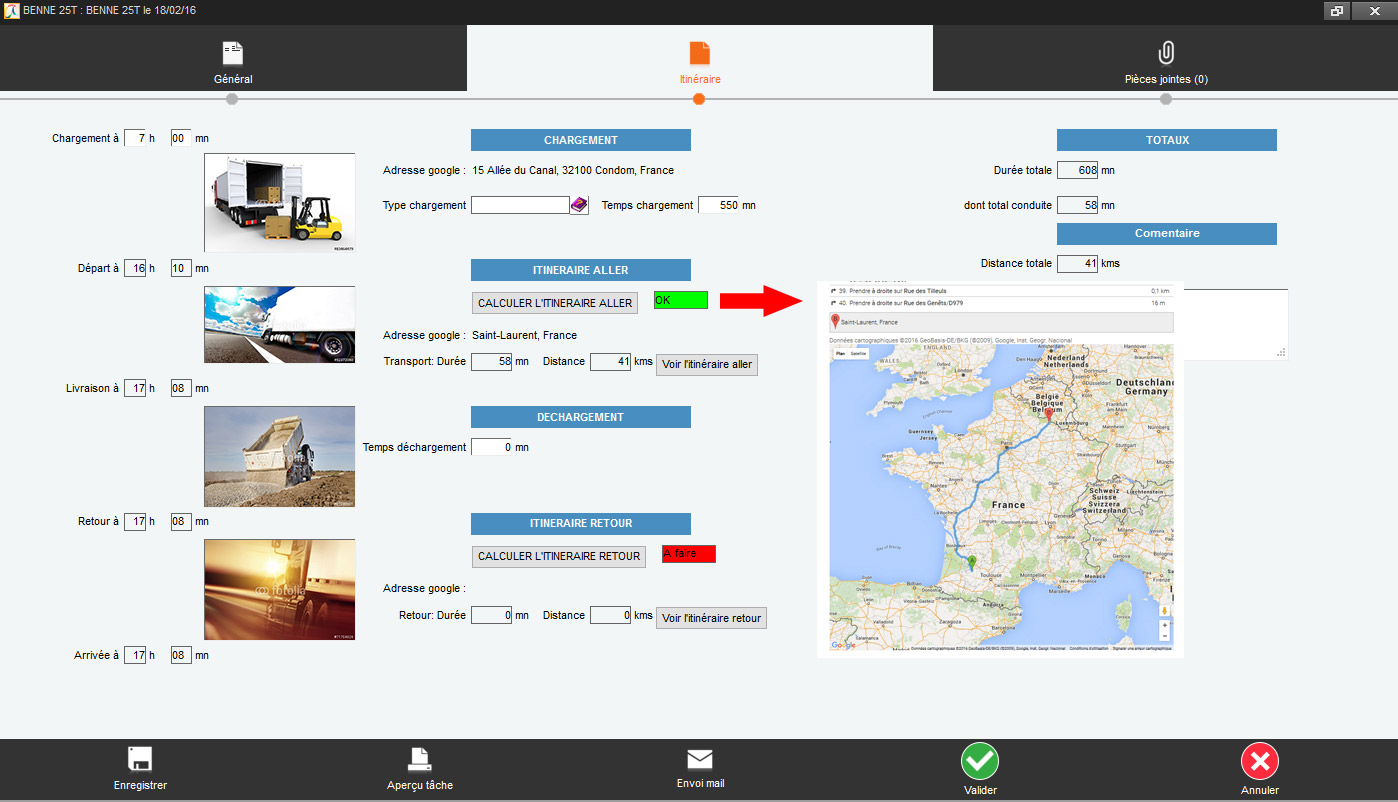The height and width of the screenshot is (802, 1398).
Task: Click the Retour minutes field
Action: point(181,521)
